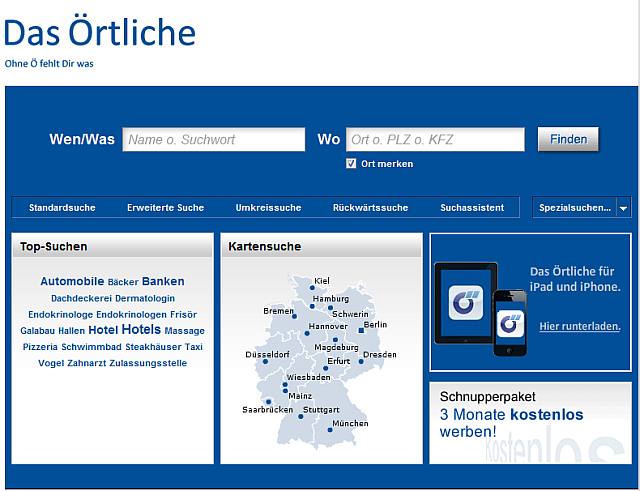Click the Taxi search link
The height and width of the screenshot is (491, 640).
tap(193, 347)
